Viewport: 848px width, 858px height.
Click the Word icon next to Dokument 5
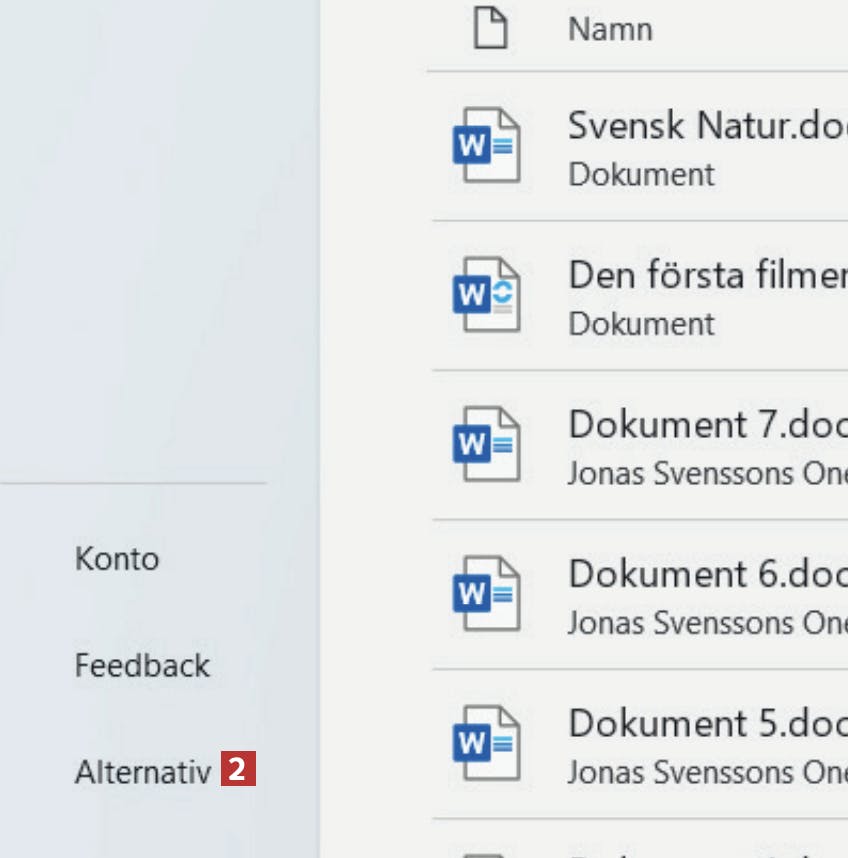[x=486, y=743]
